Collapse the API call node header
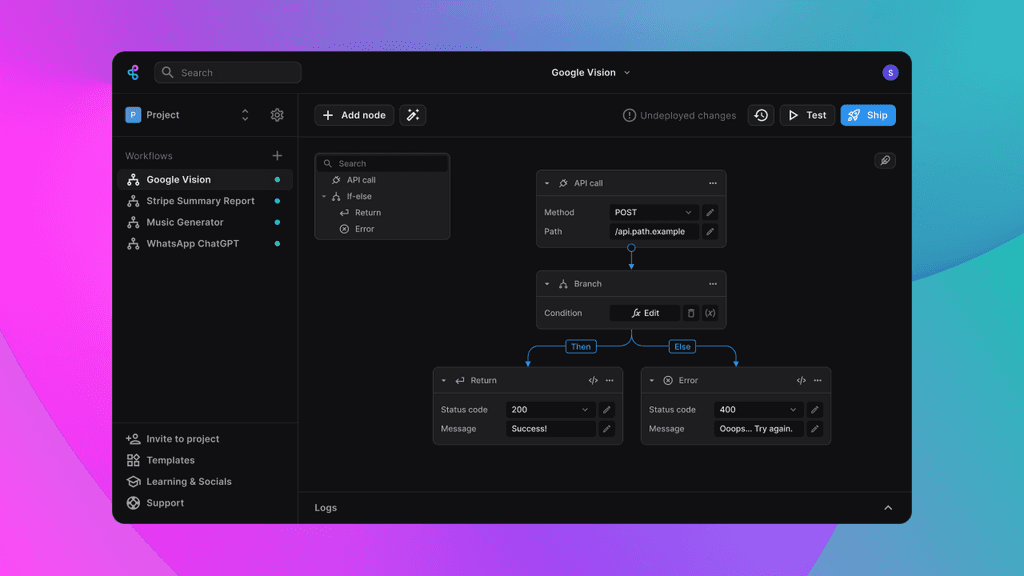The image size is (1024, 576). [x=546, y=183]
